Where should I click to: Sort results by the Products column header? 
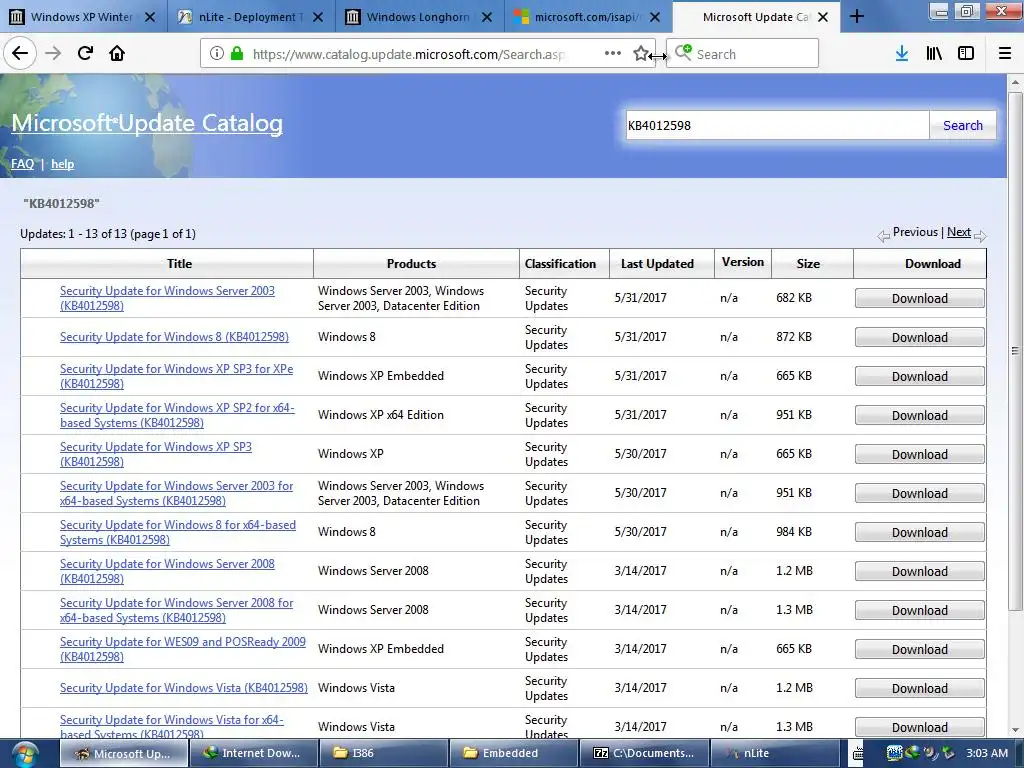411,264
